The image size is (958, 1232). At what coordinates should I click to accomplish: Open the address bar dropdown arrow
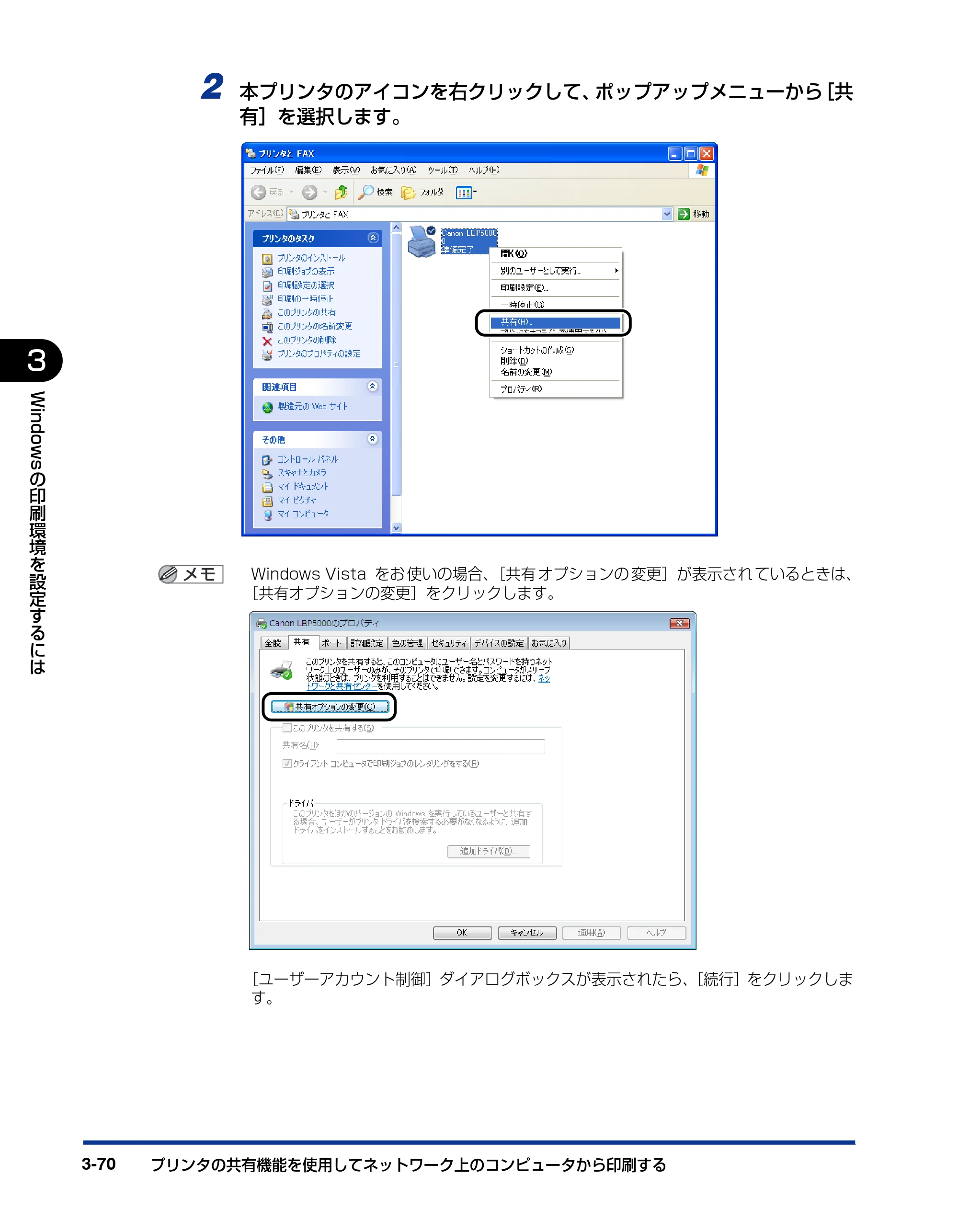click(x=667, y=214)
